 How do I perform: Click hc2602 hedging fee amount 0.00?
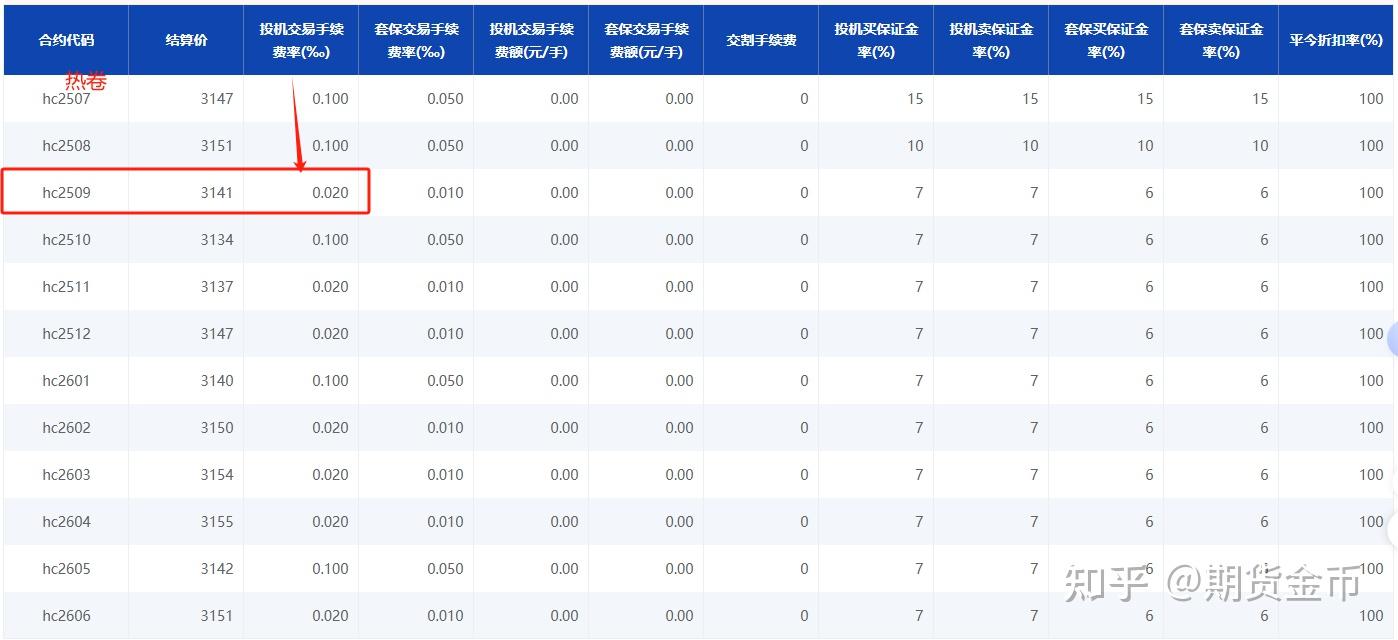[679, 428]
